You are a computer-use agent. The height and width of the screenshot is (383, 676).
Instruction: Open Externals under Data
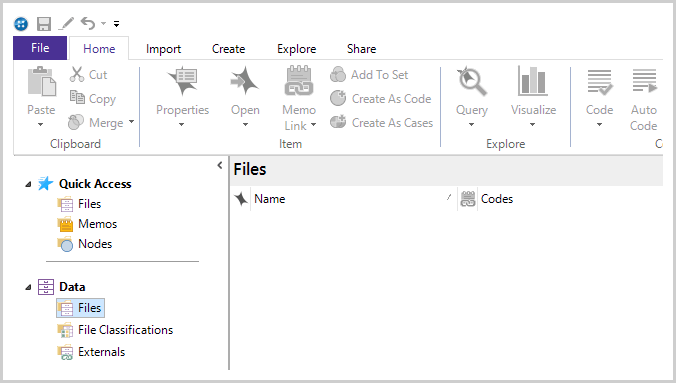pos(101,352)
